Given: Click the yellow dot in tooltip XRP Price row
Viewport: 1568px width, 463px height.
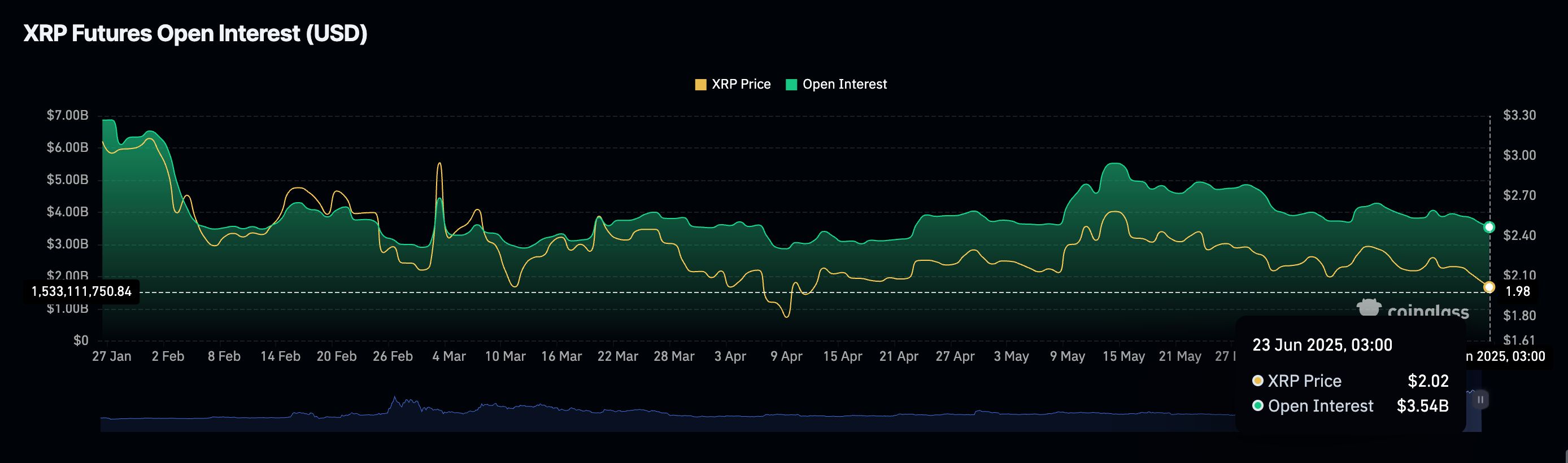Looking at the screenshot, I should click(x=1257, y=381).
